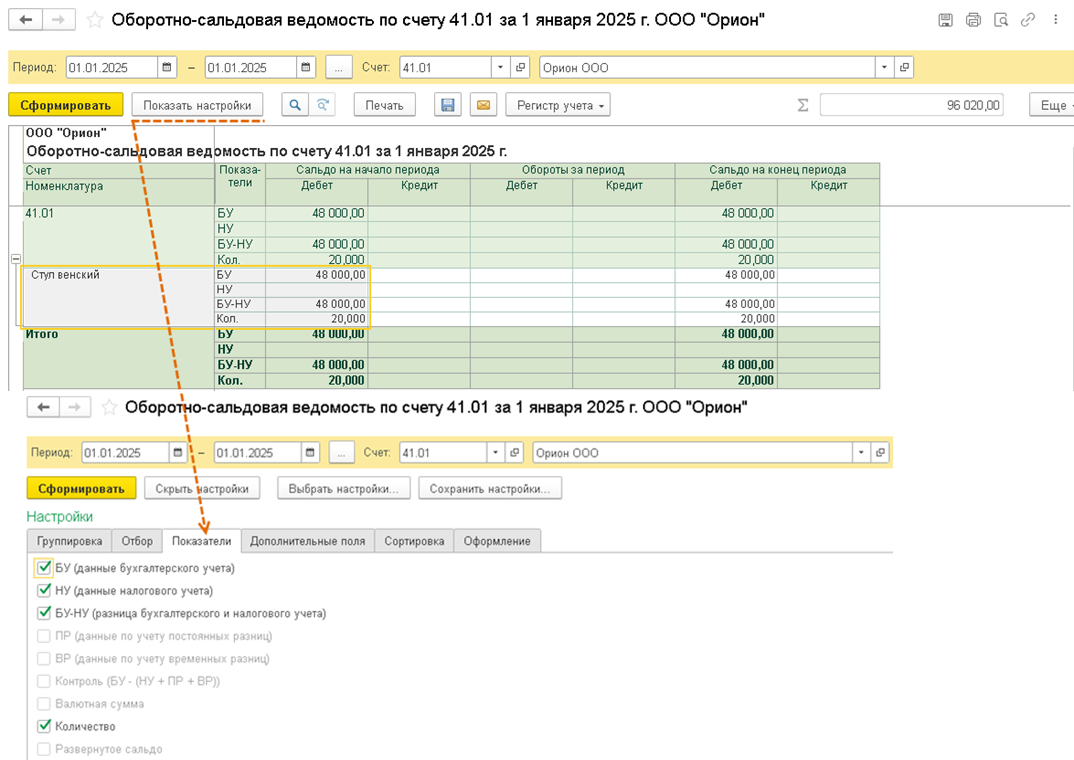Switch to the Группировка tab

pyautogui.click(x=69, y=541)
